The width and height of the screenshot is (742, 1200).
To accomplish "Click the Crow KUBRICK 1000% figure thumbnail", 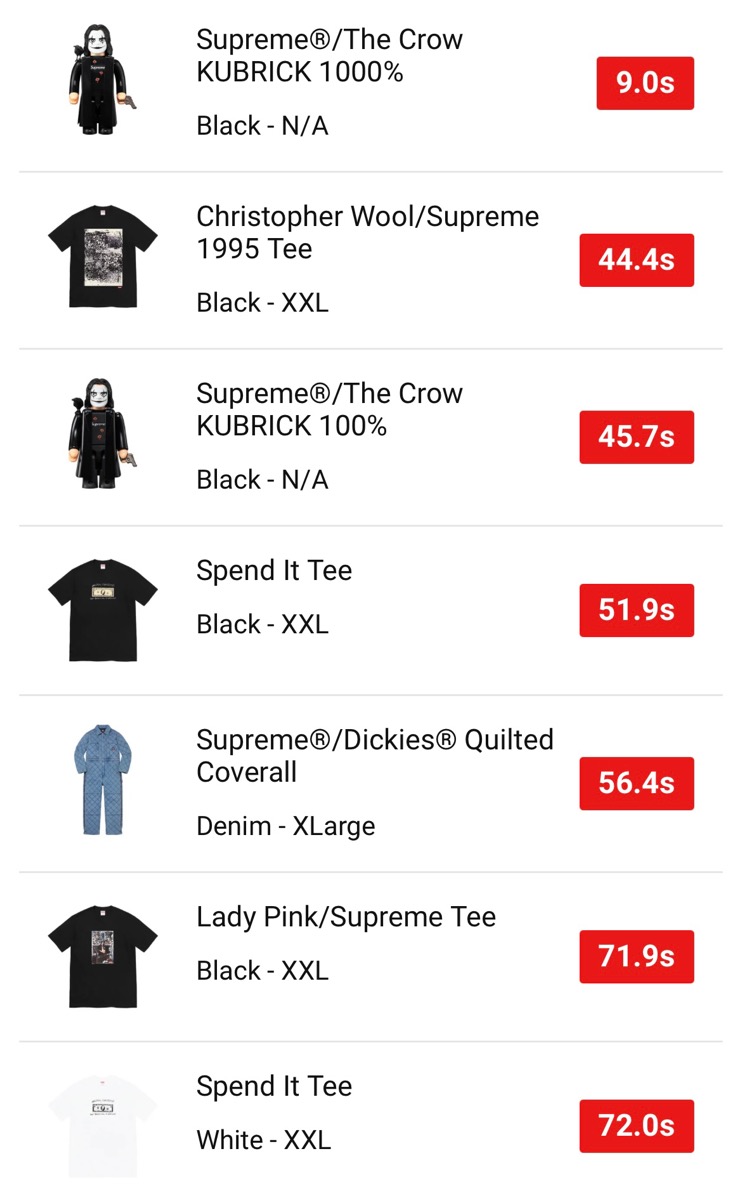I will [103, 80].
